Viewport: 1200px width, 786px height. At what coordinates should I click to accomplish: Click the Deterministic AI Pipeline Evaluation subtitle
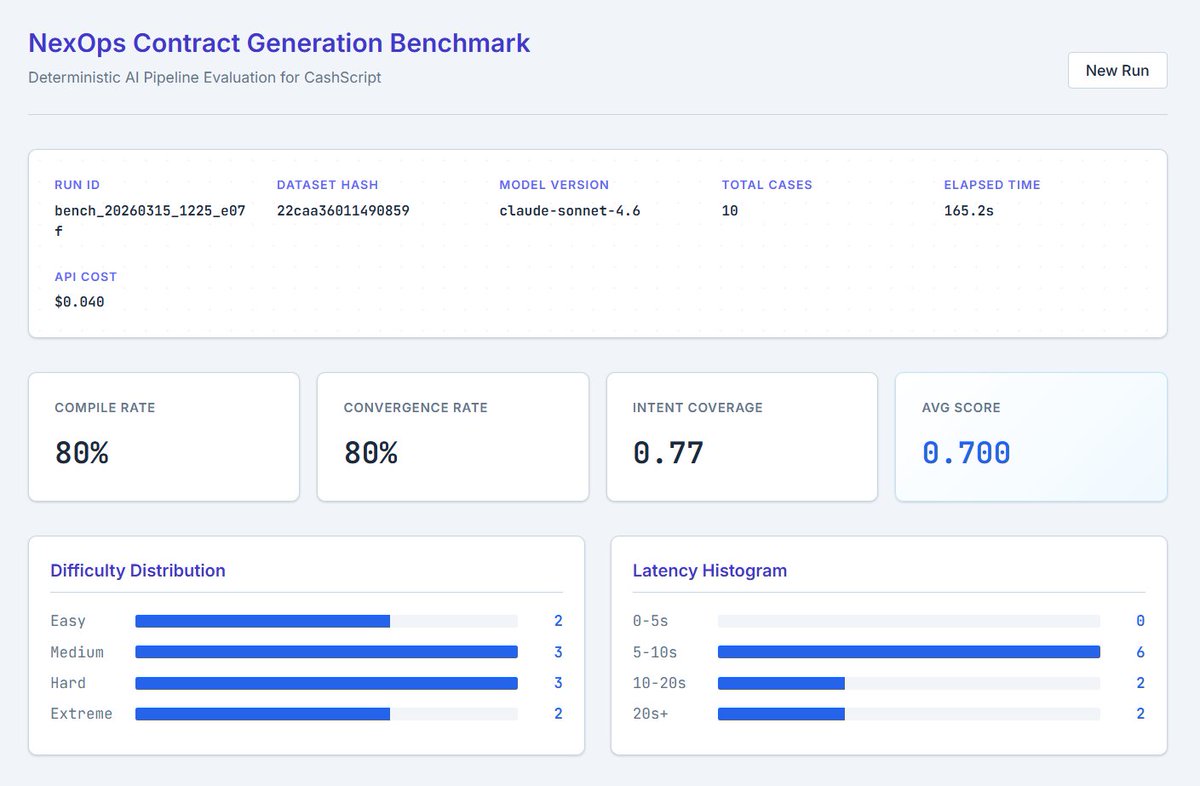205,77
